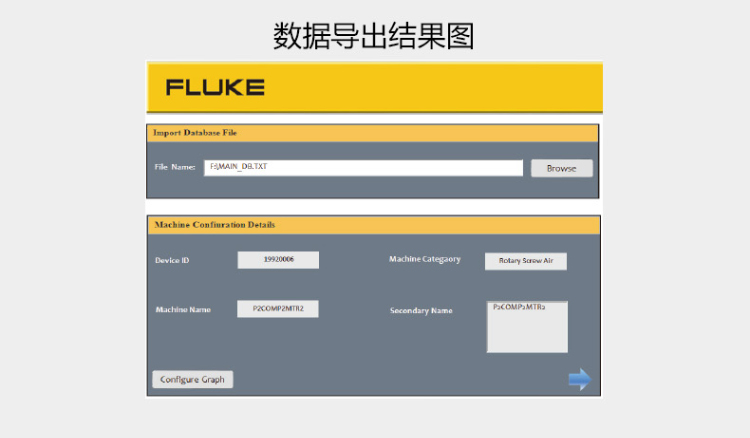Viewport: 750px width, 438px height.
Task: Click the Machine Category label
Action: pyautogui.click(x=425, y=259)
